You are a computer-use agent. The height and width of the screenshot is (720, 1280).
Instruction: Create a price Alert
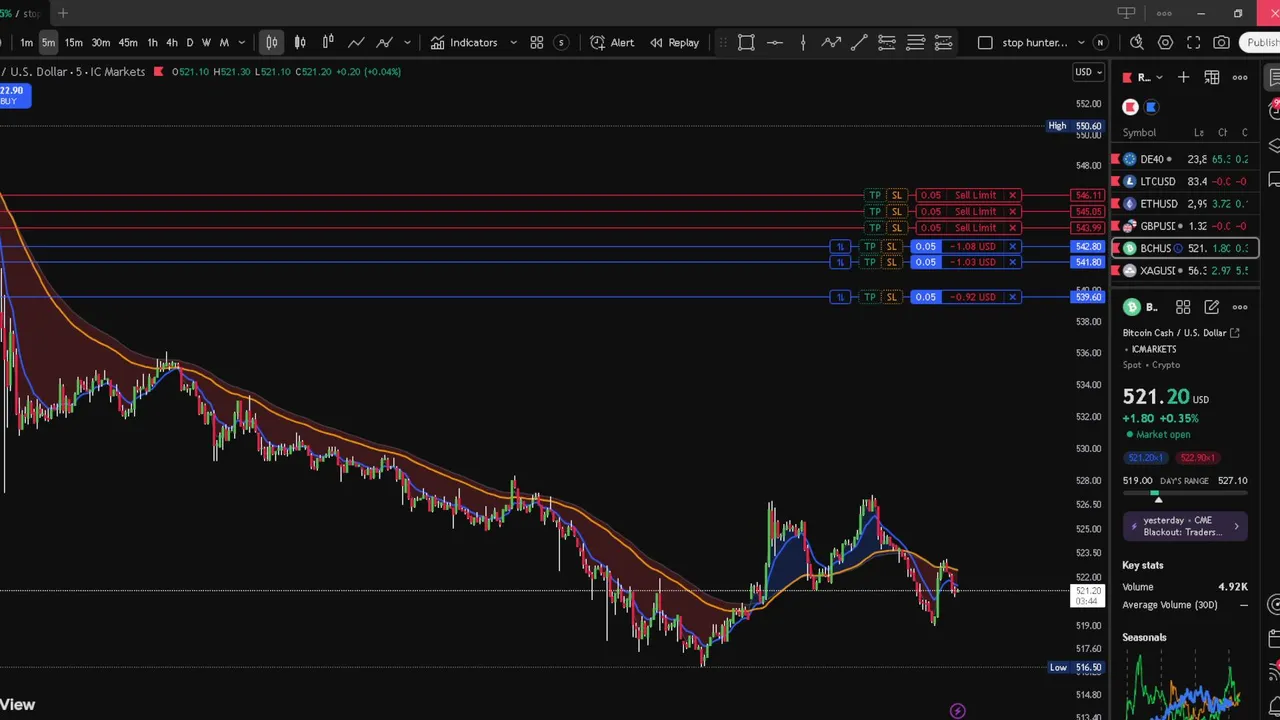click(x=612, y=42)
